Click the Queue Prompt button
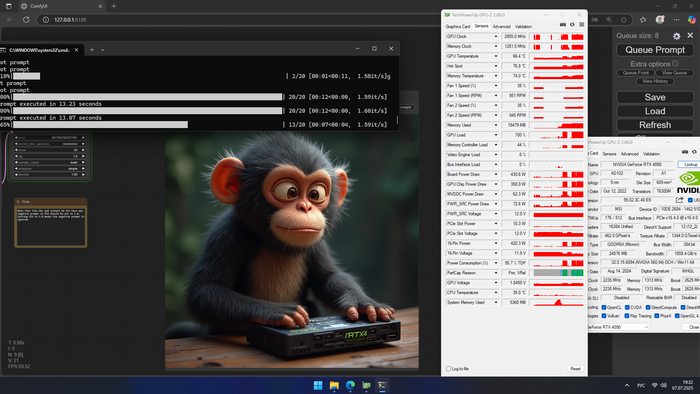This screenshot has width=700, height=394. coord(655,50)
